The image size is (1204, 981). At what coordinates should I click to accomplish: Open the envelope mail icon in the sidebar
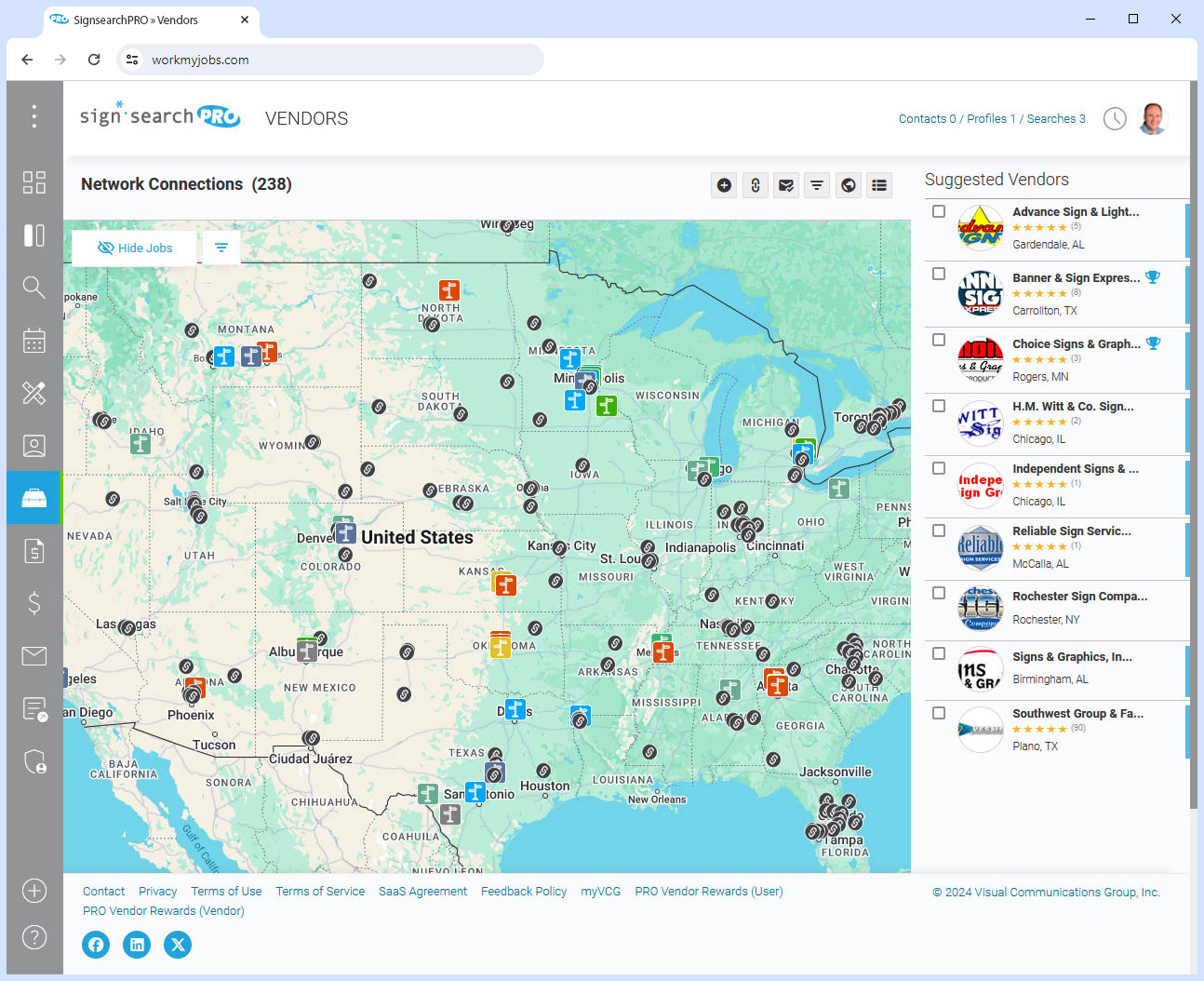[x=34, y=656]
